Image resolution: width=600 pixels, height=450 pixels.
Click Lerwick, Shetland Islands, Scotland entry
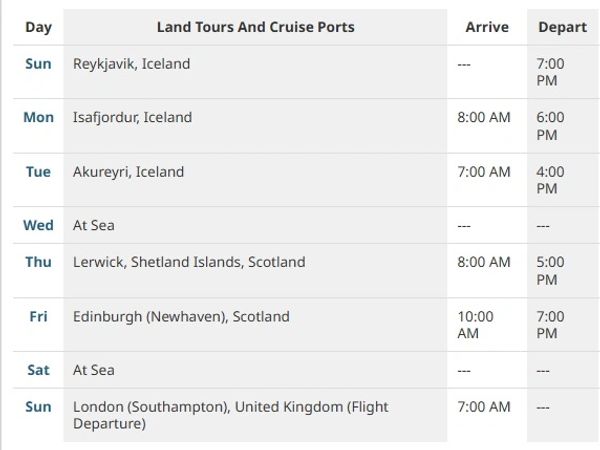click(189, 263)
